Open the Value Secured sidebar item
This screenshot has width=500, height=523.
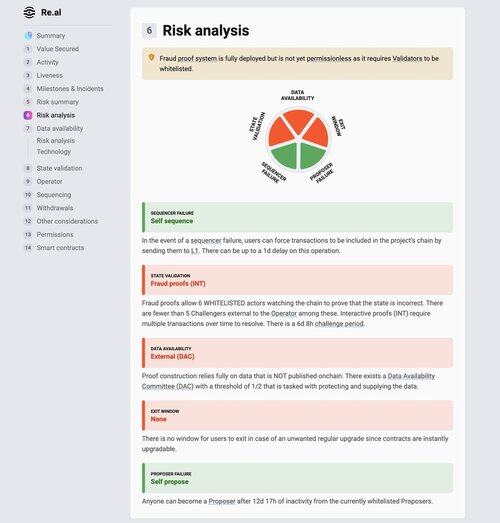pyautogui.click(x=58, y=49)
